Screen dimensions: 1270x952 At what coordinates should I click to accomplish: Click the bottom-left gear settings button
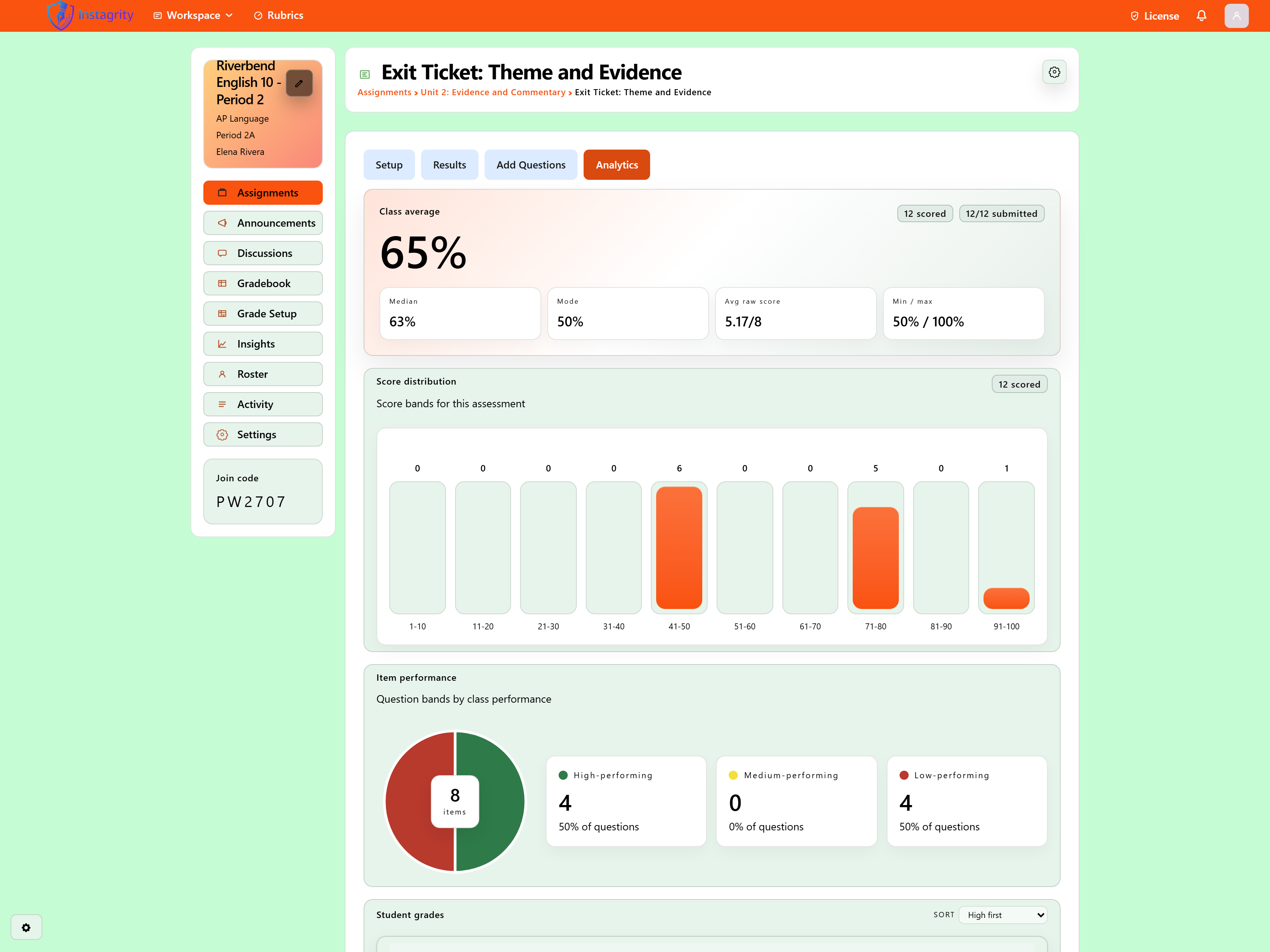(x=26, y=927)
